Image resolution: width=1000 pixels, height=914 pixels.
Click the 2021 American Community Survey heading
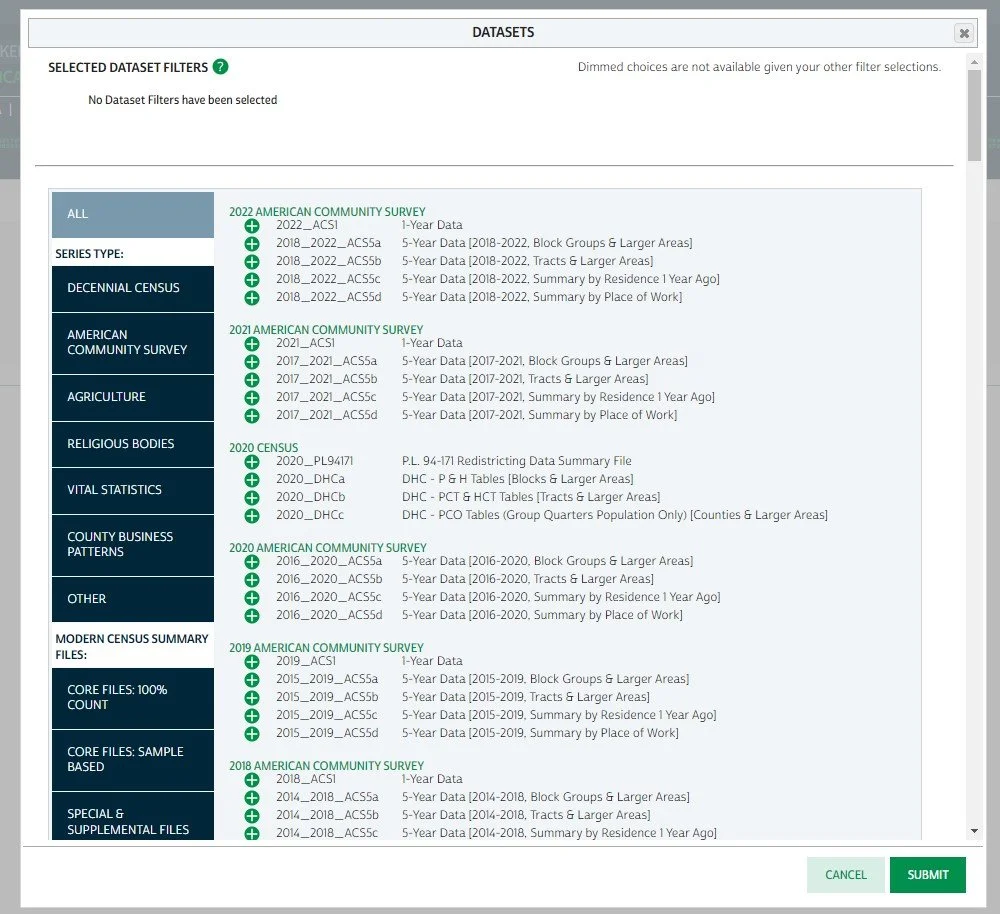click(x=326, y=330)
